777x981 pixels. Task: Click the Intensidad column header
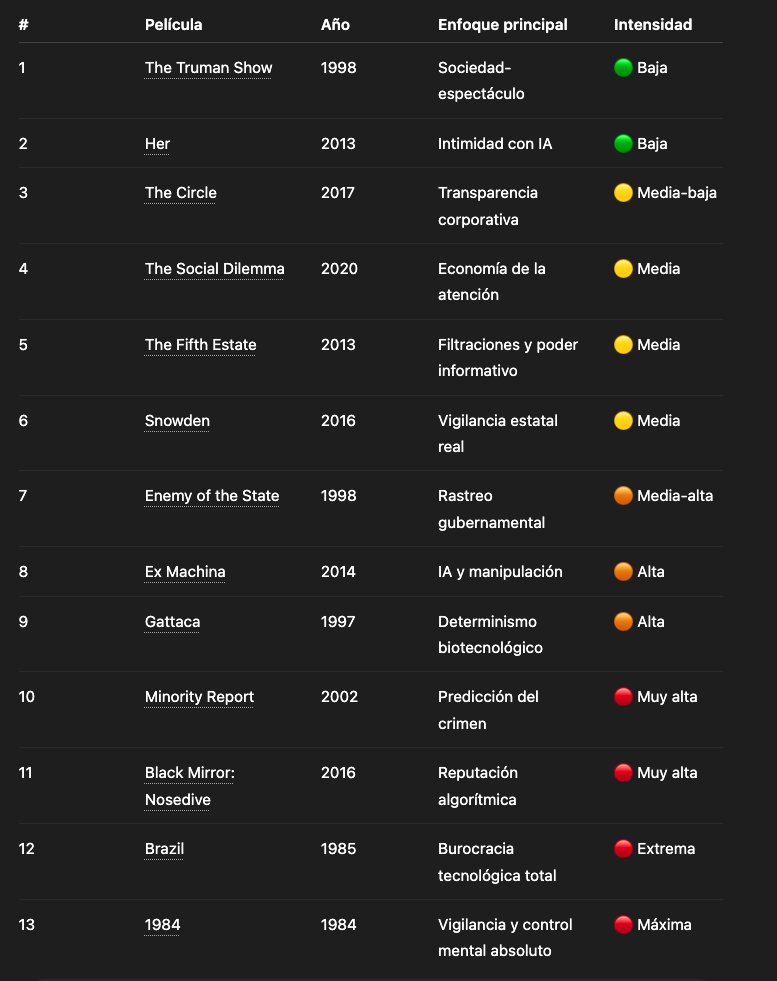(653, 25)
